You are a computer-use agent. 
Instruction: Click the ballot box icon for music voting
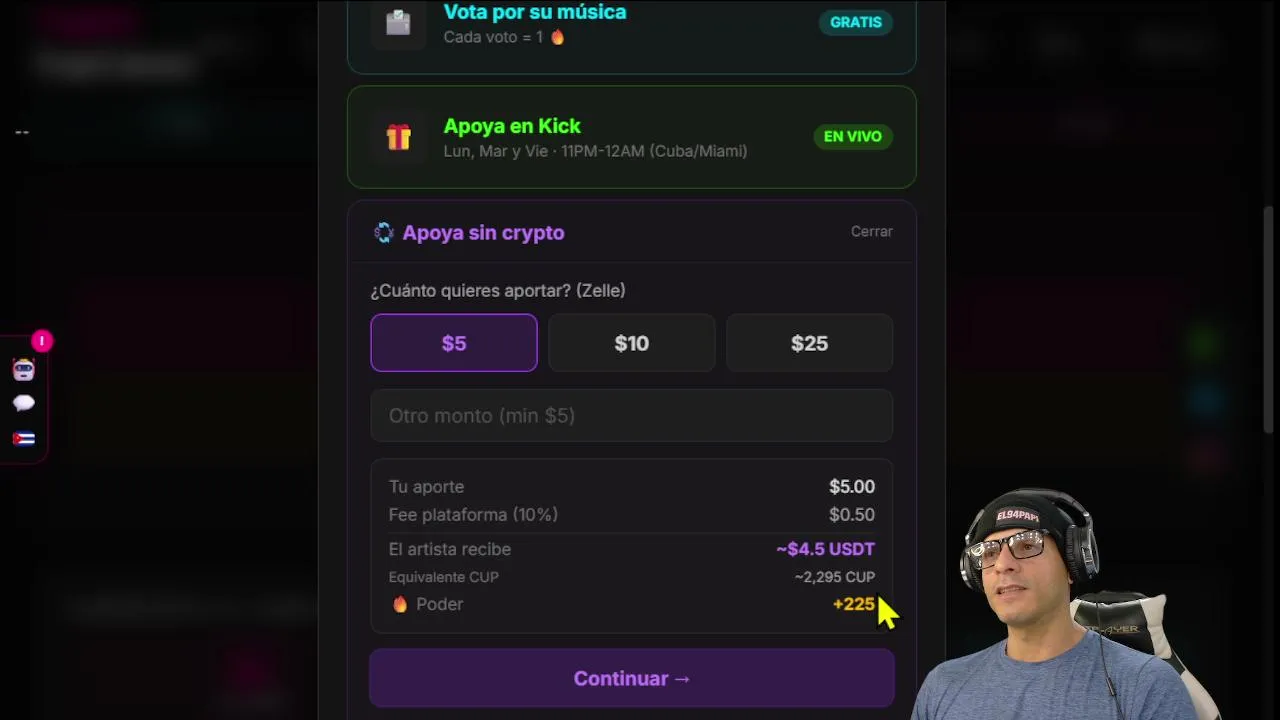(x=398, y=22)
